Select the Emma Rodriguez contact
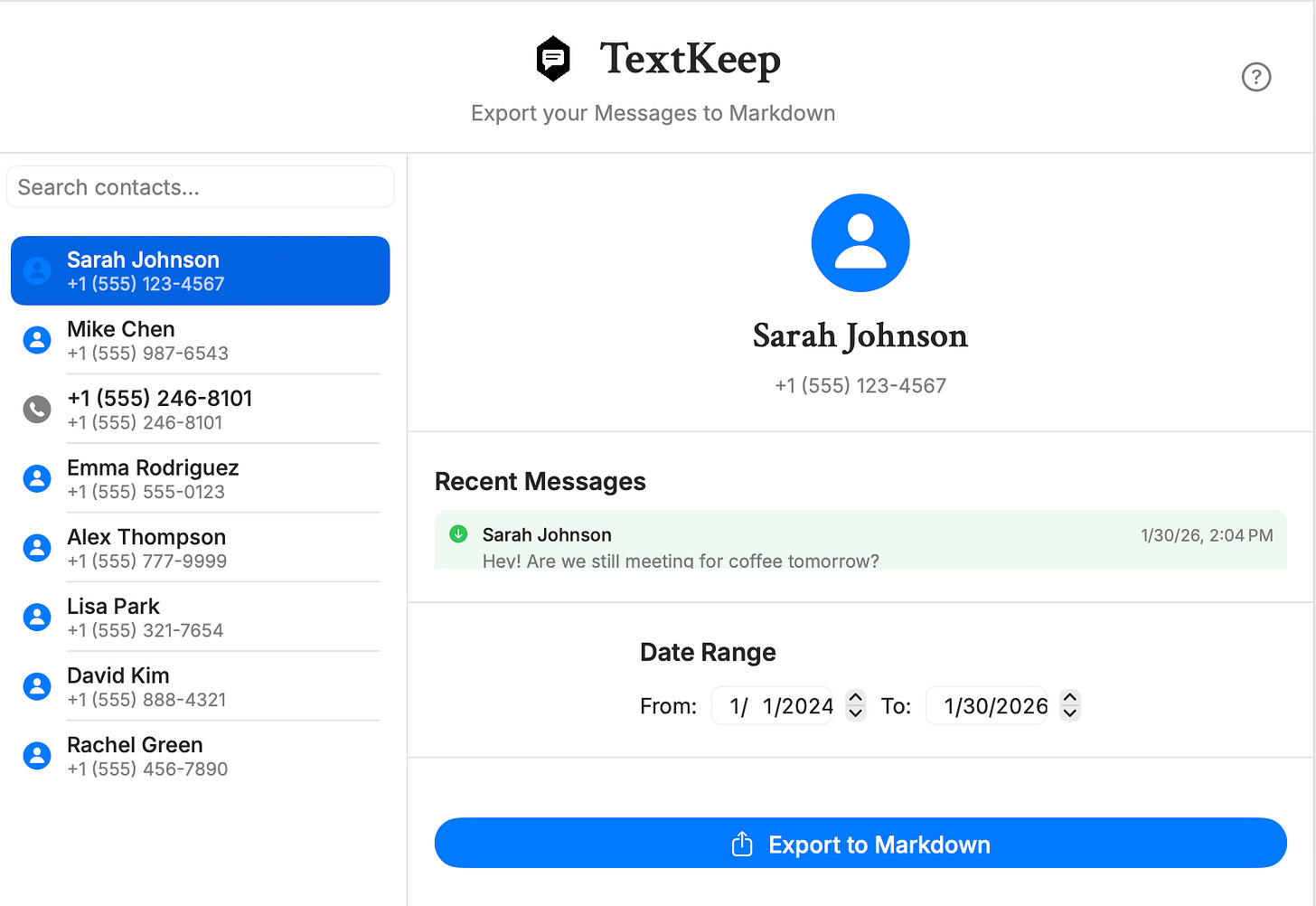Image resolution: width=1316 pixels, height=906 pixels. tap(200, 478)
